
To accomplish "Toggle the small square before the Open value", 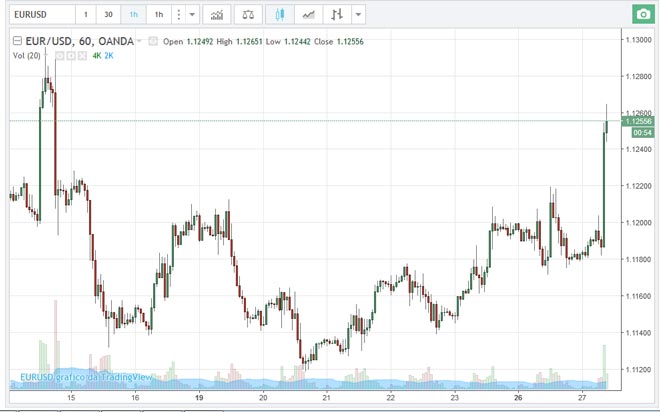I will tap(152, 42).
